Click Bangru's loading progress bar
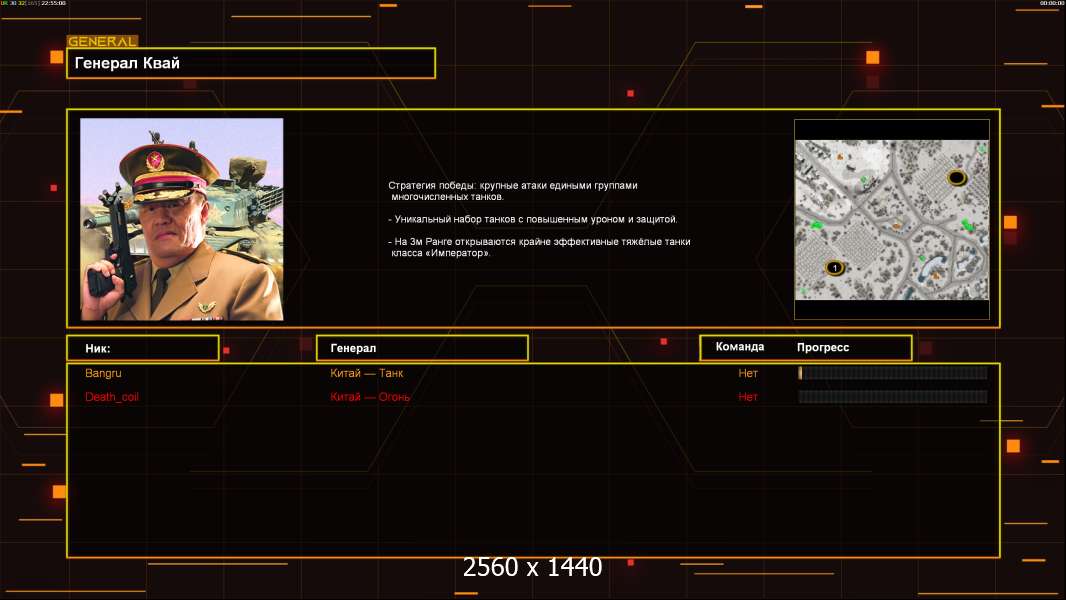 click(893, 372)
